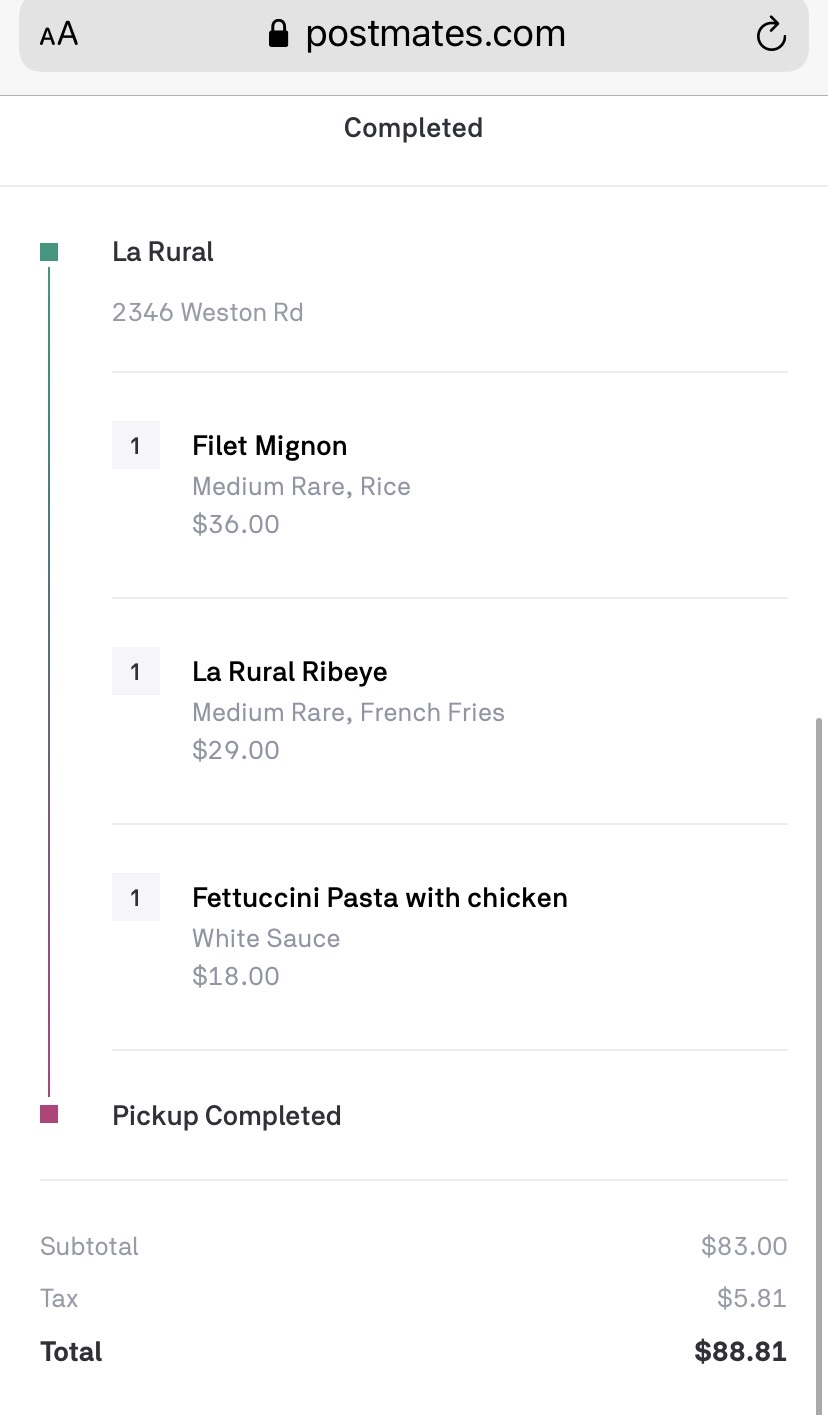
Task: Select the La Rural Ribeye item
Action: pyautogui.click(x=290, y=672)
